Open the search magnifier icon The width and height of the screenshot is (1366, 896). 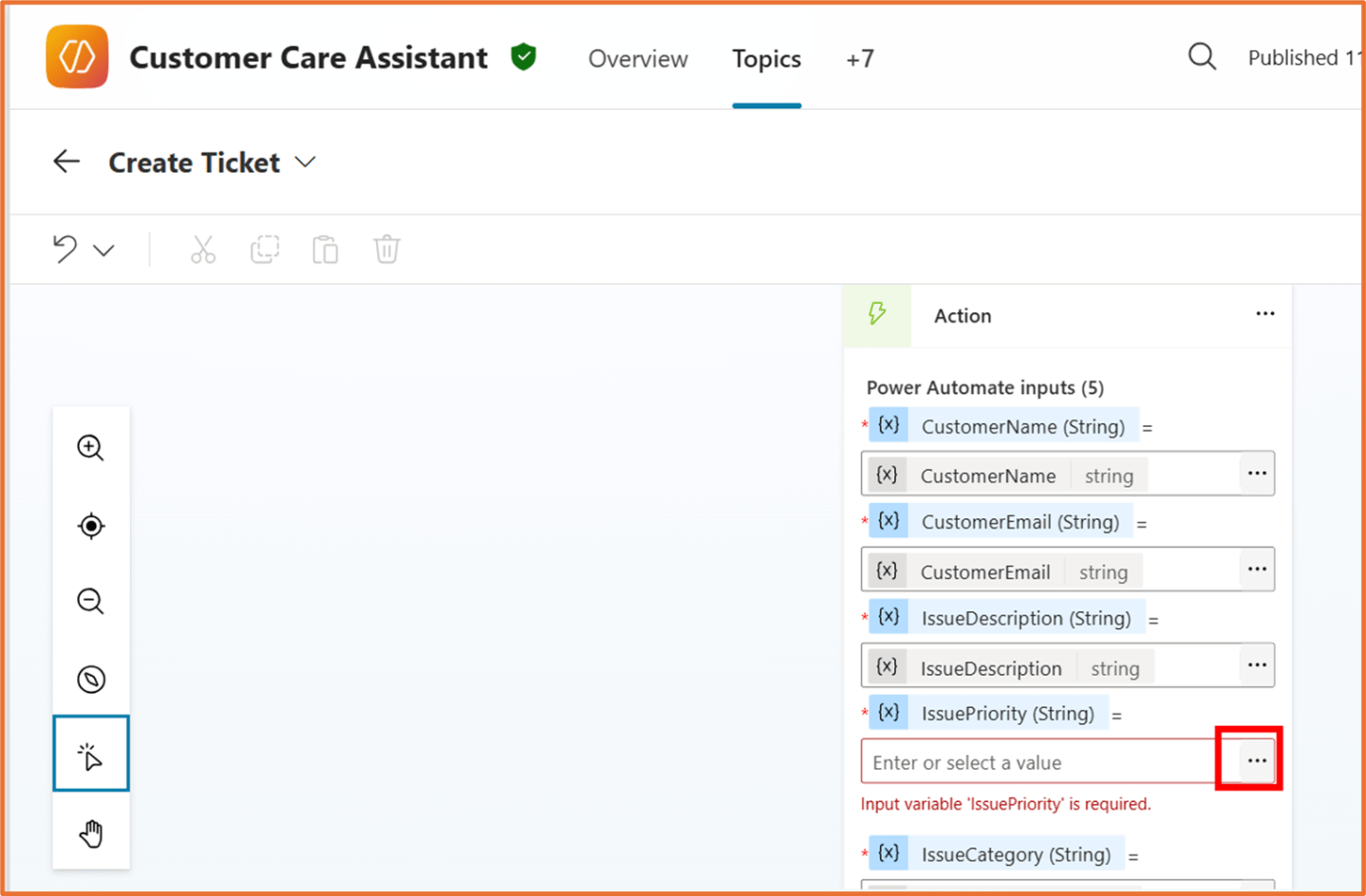pos(1202,58)
